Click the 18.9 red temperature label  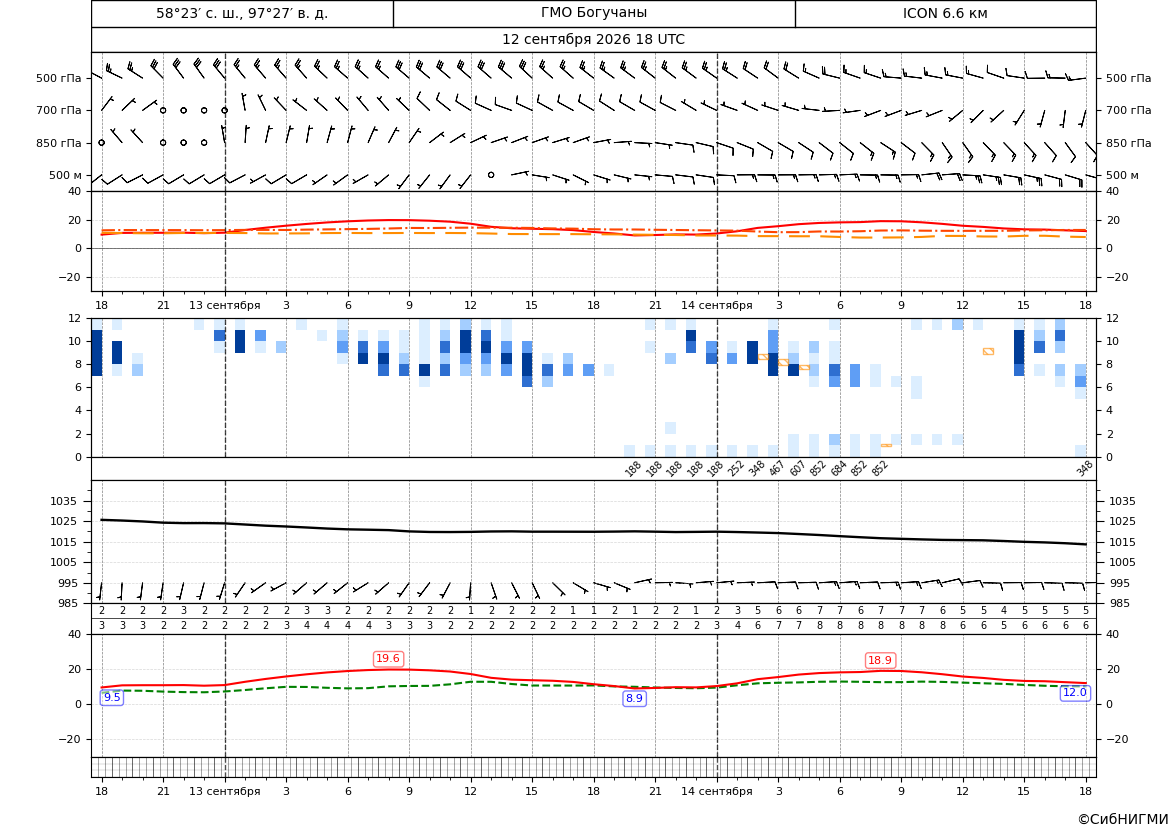click(x=880, y=660)
